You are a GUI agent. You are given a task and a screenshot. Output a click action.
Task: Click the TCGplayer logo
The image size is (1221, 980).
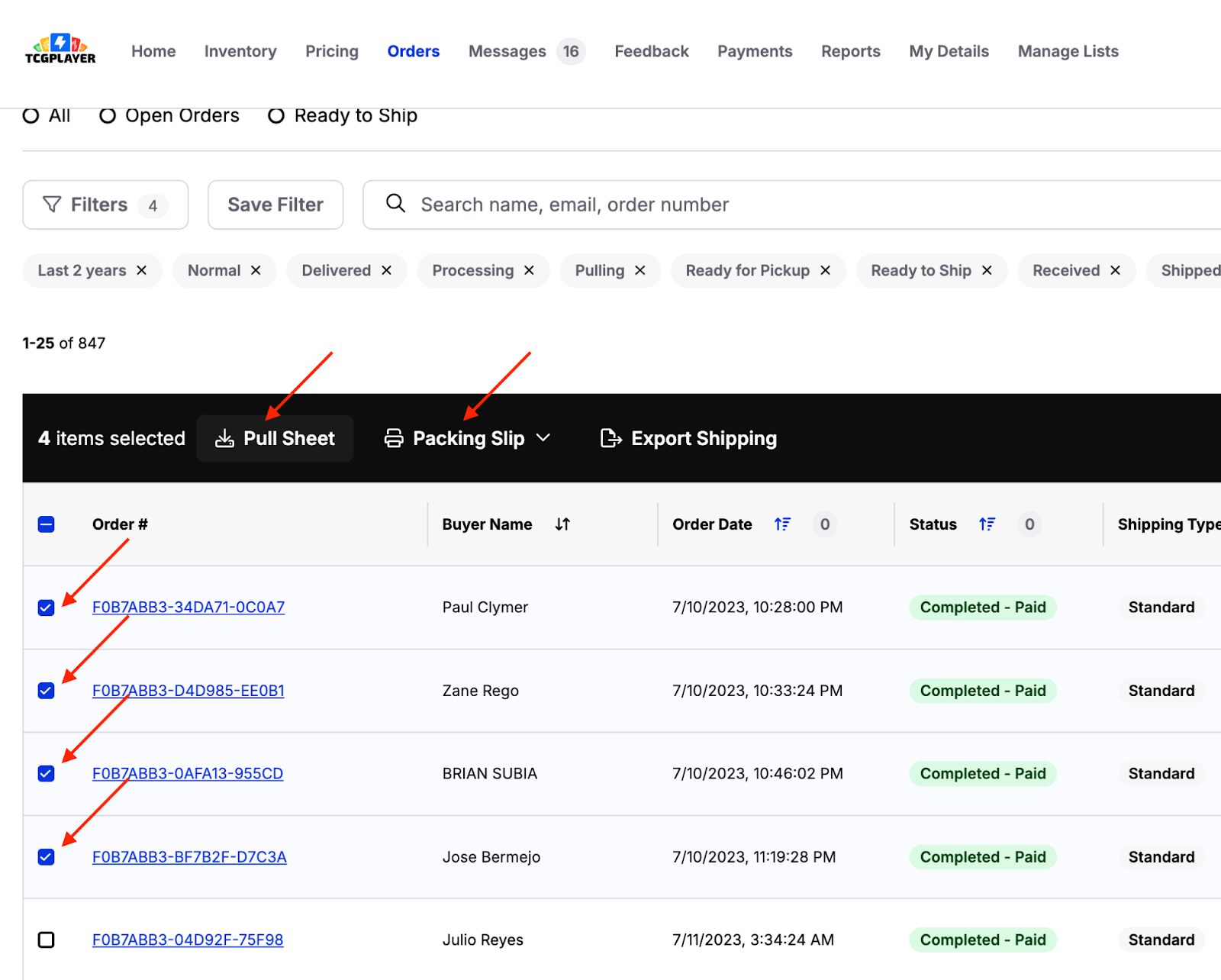(x=60, y=49)
